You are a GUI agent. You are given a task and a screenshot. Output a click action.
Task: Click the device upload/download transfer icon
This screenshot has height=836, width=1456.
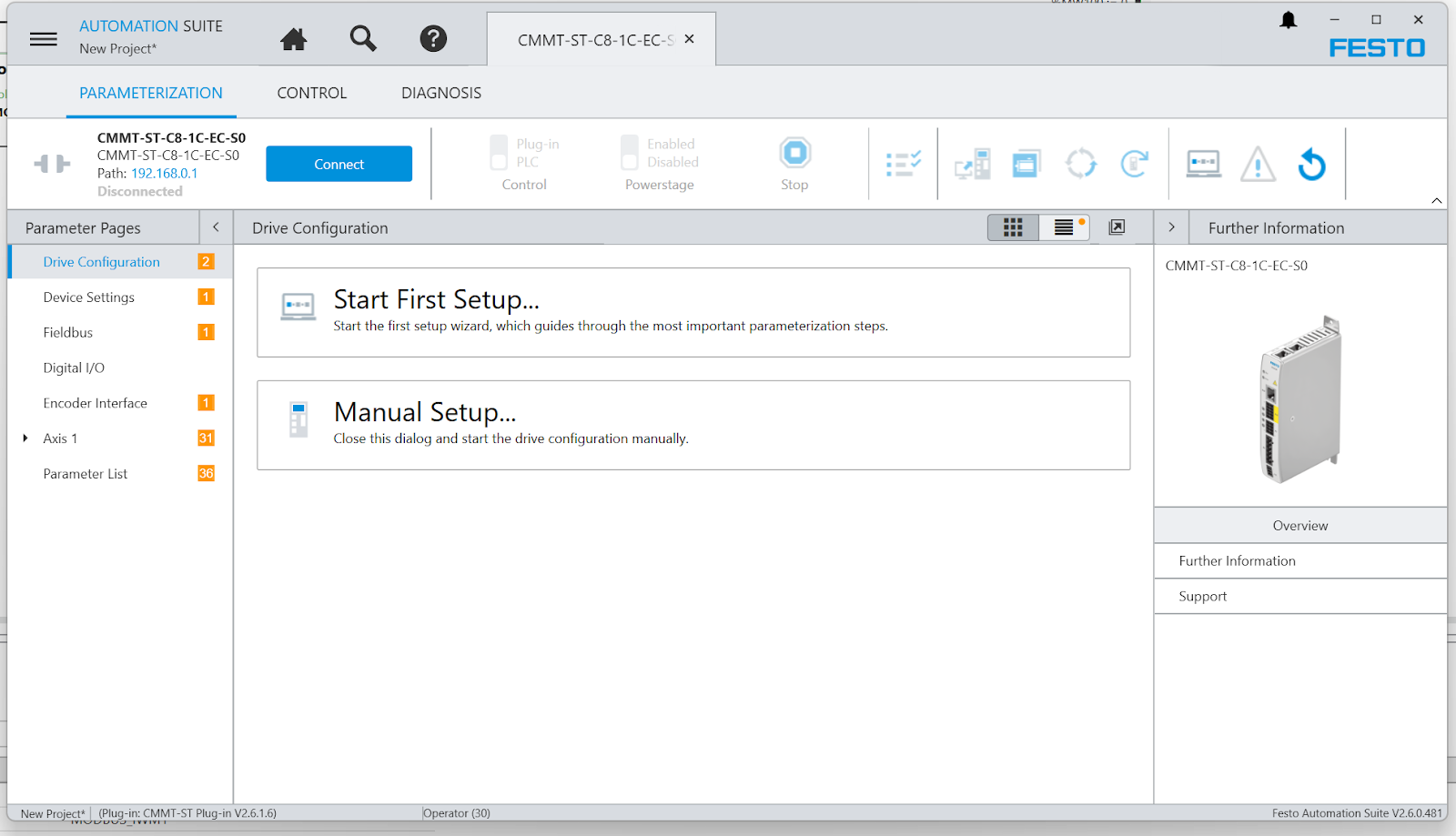point(972,164)
